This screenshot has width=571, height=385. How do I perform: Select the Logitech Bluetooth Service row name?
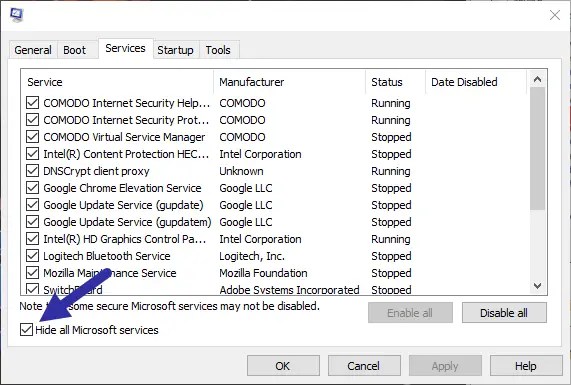107,256
